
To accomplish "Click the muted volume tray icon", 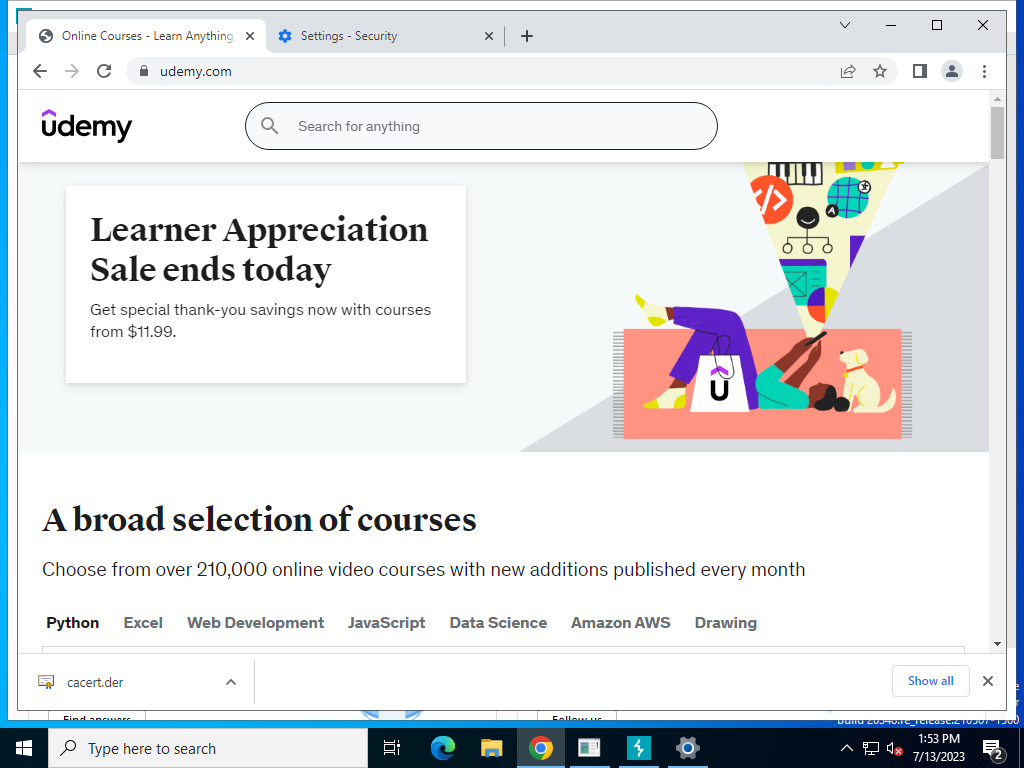I will [894, 749].
